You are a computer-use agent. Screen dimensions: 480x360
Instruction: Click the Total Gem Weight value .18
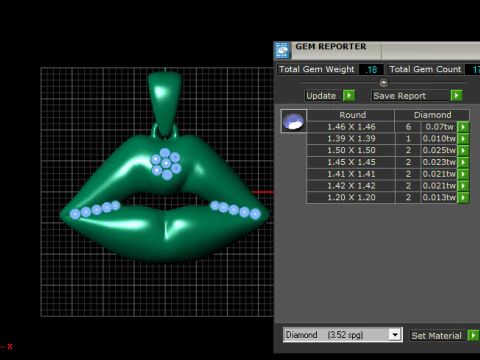coord(371,69)
